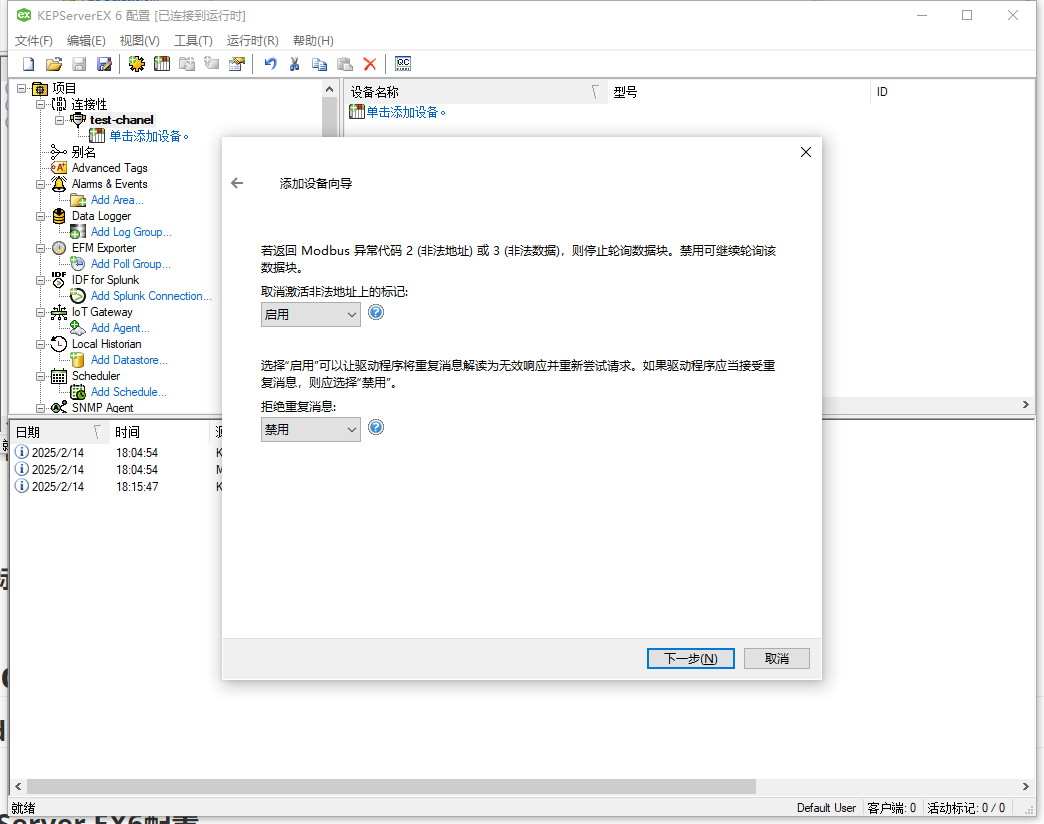Click the Save project floppy icon

(x=79, y=64)
